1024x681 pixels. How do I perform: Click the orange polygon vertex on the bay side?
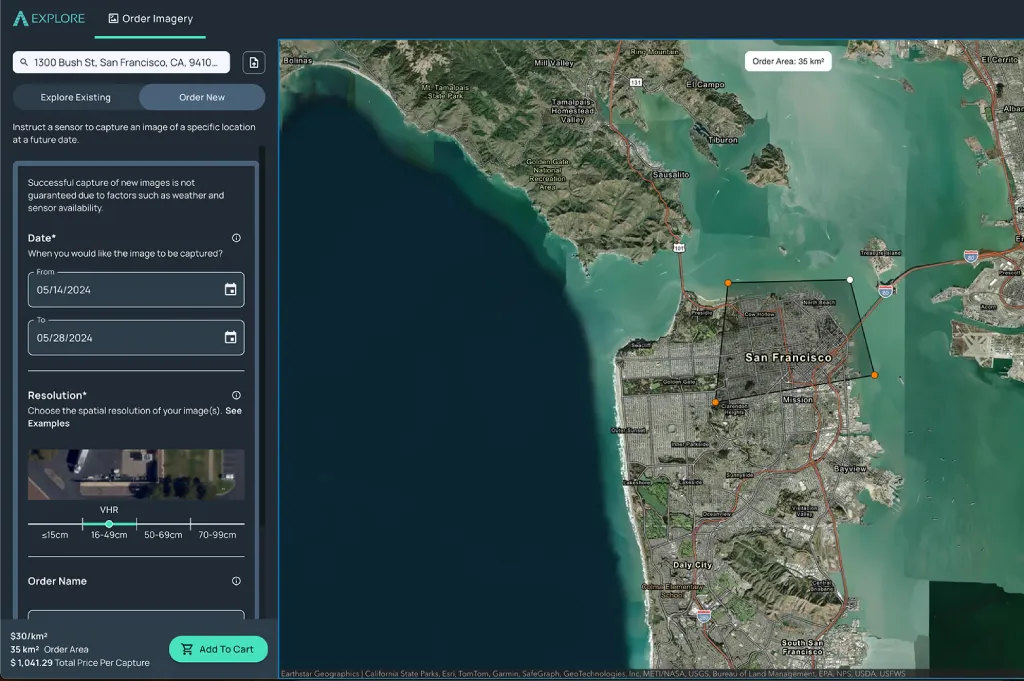click(874, 375)
